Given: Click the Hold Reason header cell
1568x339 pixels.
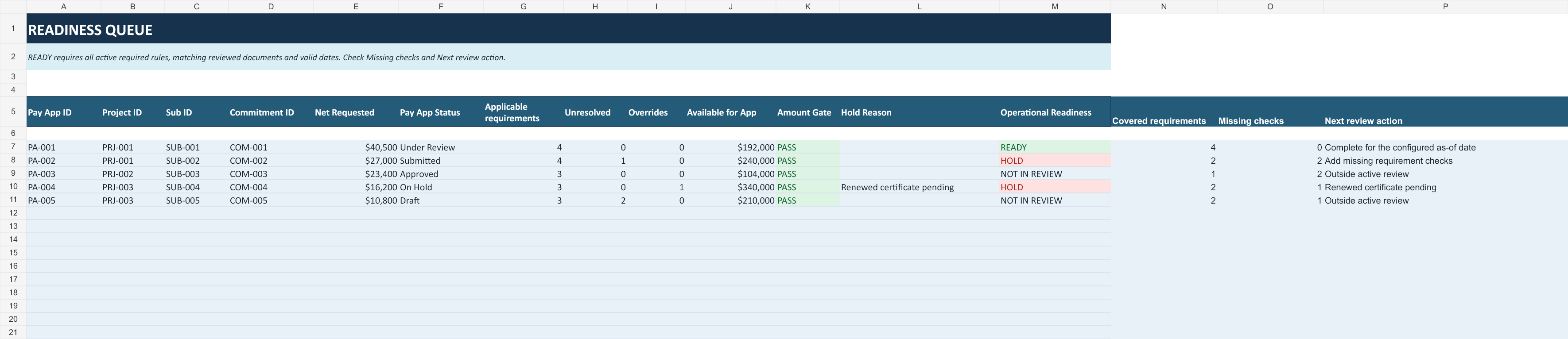Looking at the screenshot, I should [x=919, y=112].
